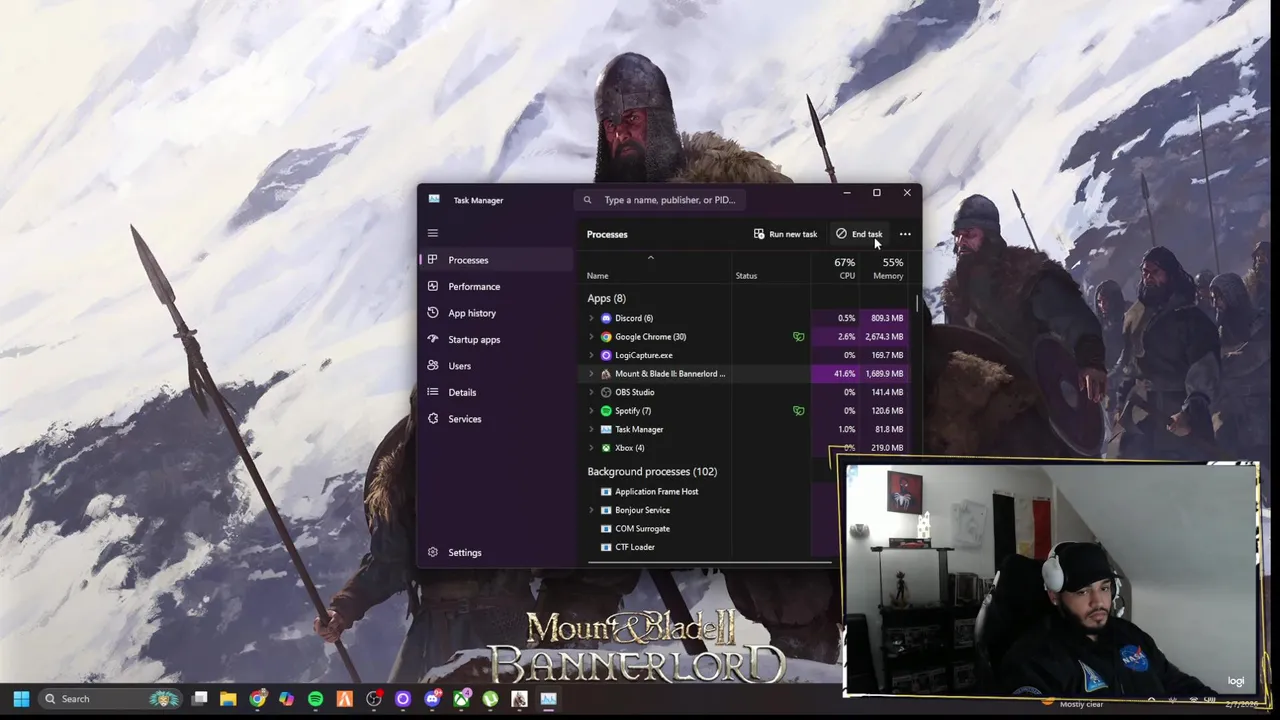Sort processes by the Name column
Image resolution: width=1280 pixels, height=720 pixels.
tap(657, 267)
